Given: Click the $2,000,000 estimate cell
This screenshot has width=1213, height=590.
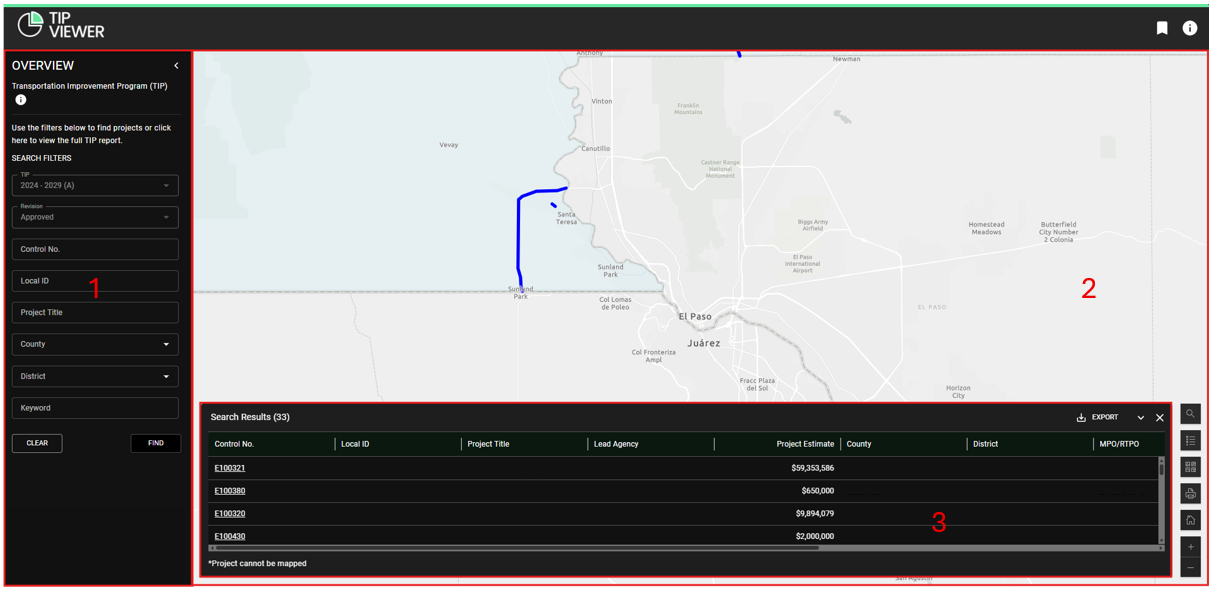Looking at the screenshot, I should (815, 537).
